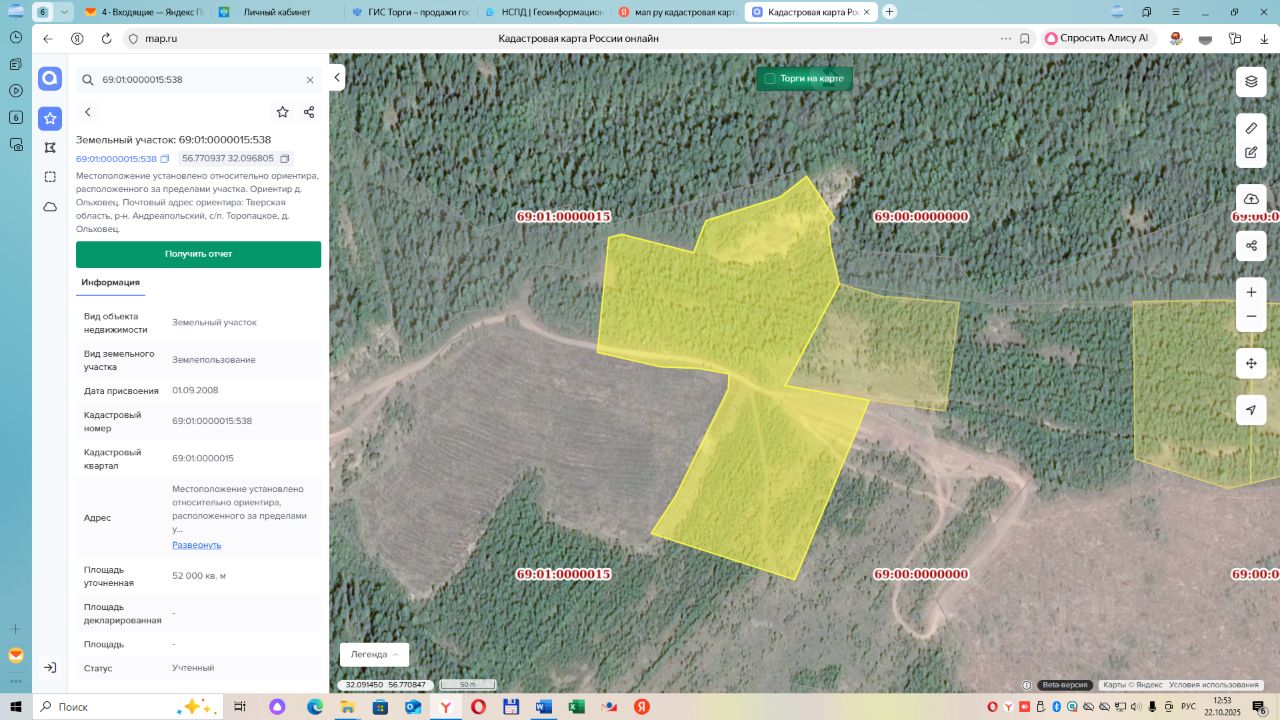Image resolution: width=1280 pixels, height=720 pixels.
Task: Collapse the left information panel
Action: (x=337, y=77)
